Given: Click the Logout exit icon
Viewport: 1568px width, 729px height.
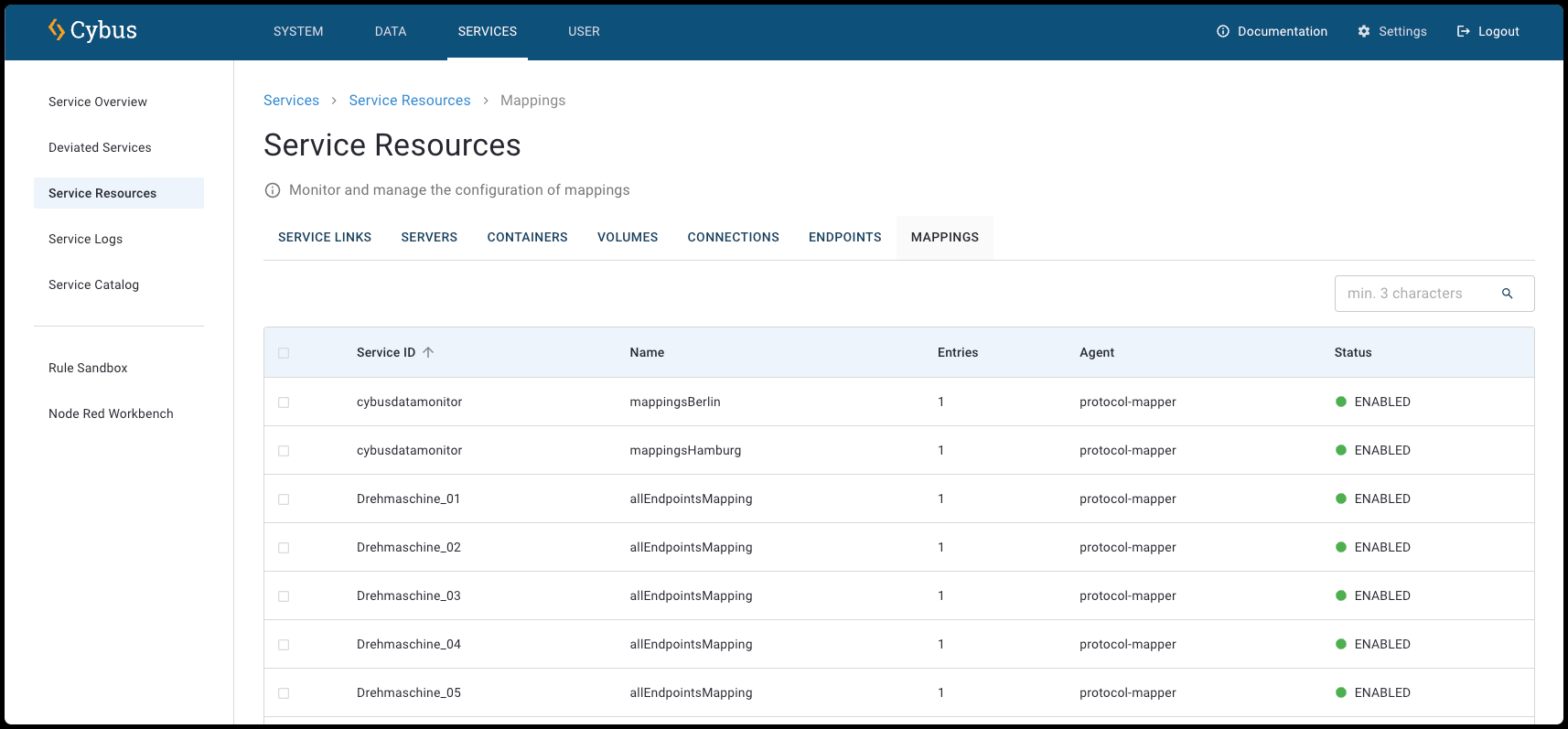Looking at the screenshot, I should [1464, 31].
